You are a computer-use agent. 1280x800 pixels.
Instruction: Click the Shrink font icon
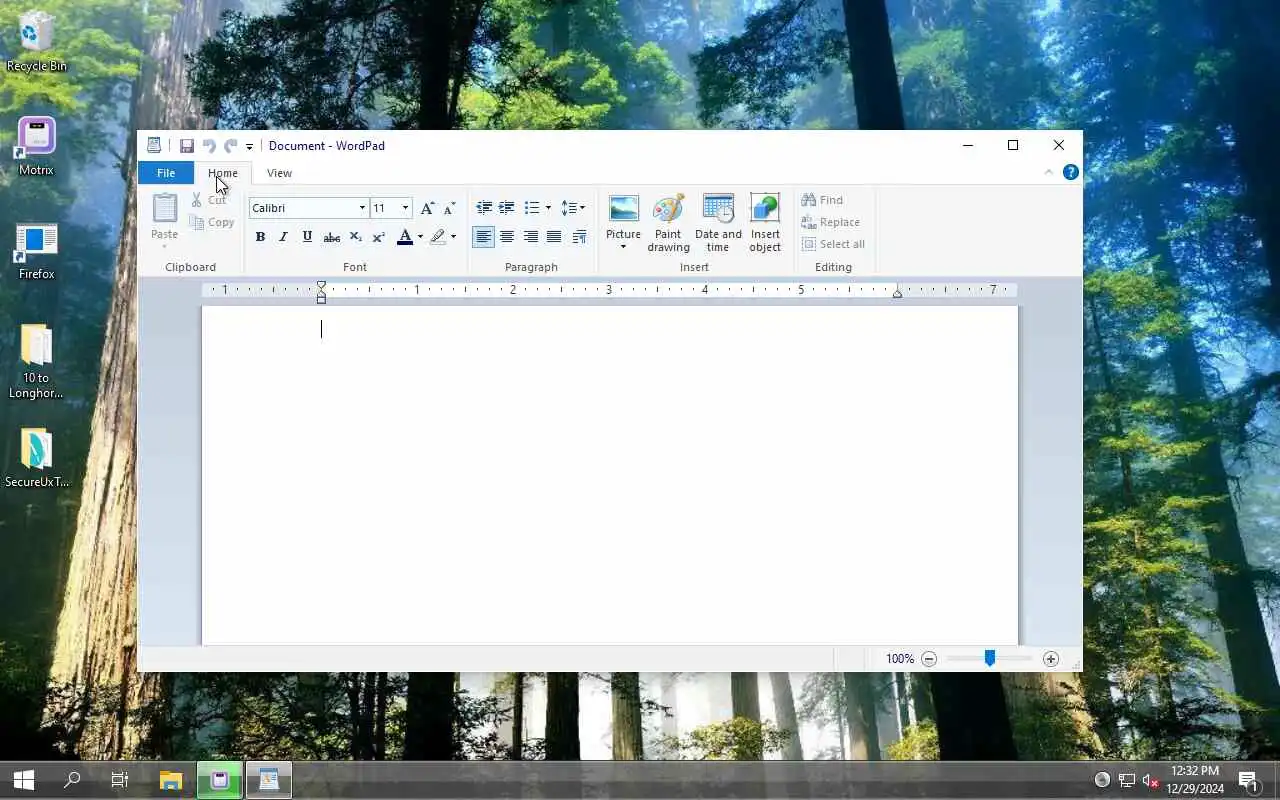pyautogui.click(x=449, y=208)
